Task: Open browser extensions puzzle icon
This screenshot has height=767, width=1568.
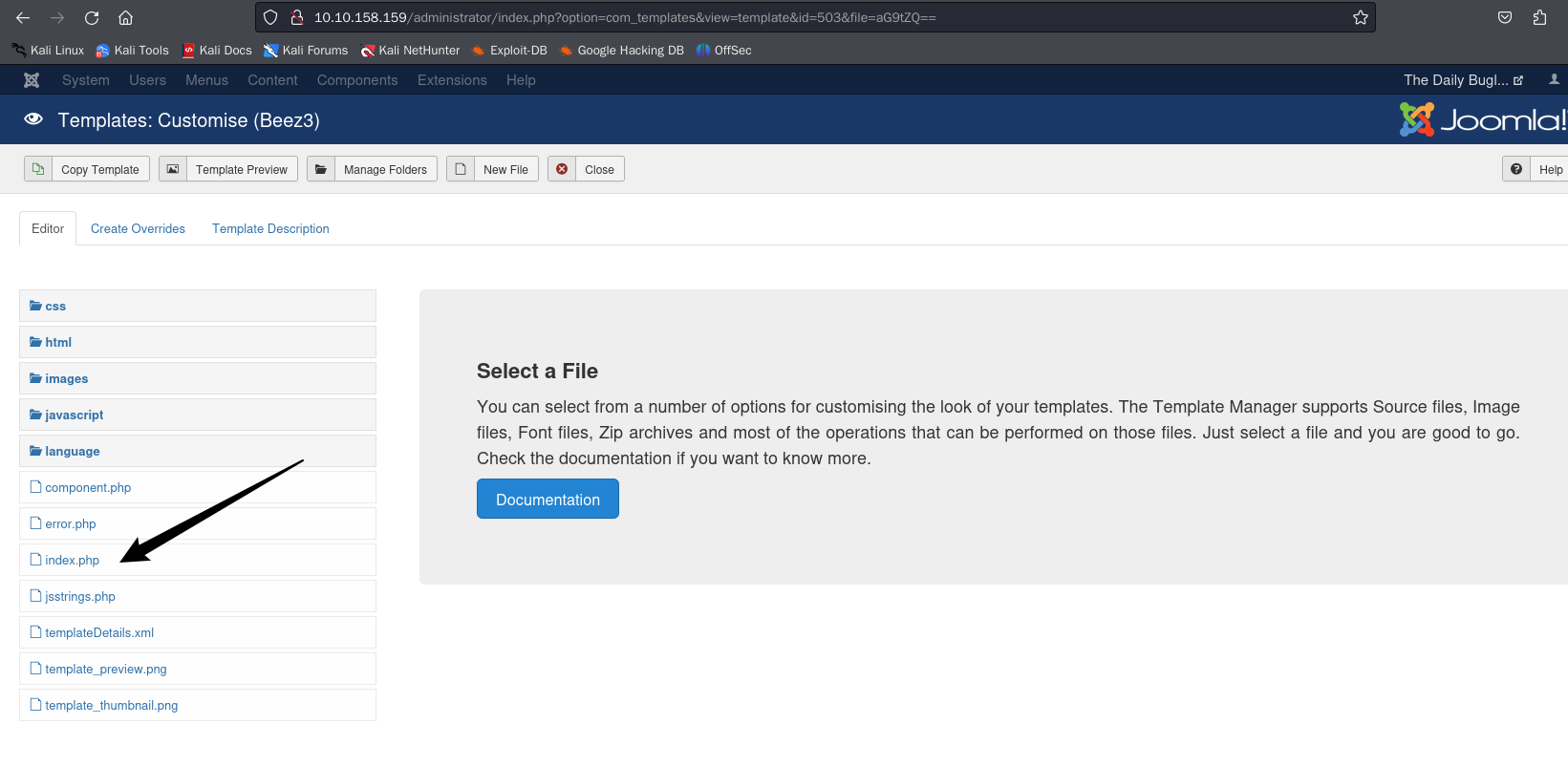Action: tap(1539, 17)
